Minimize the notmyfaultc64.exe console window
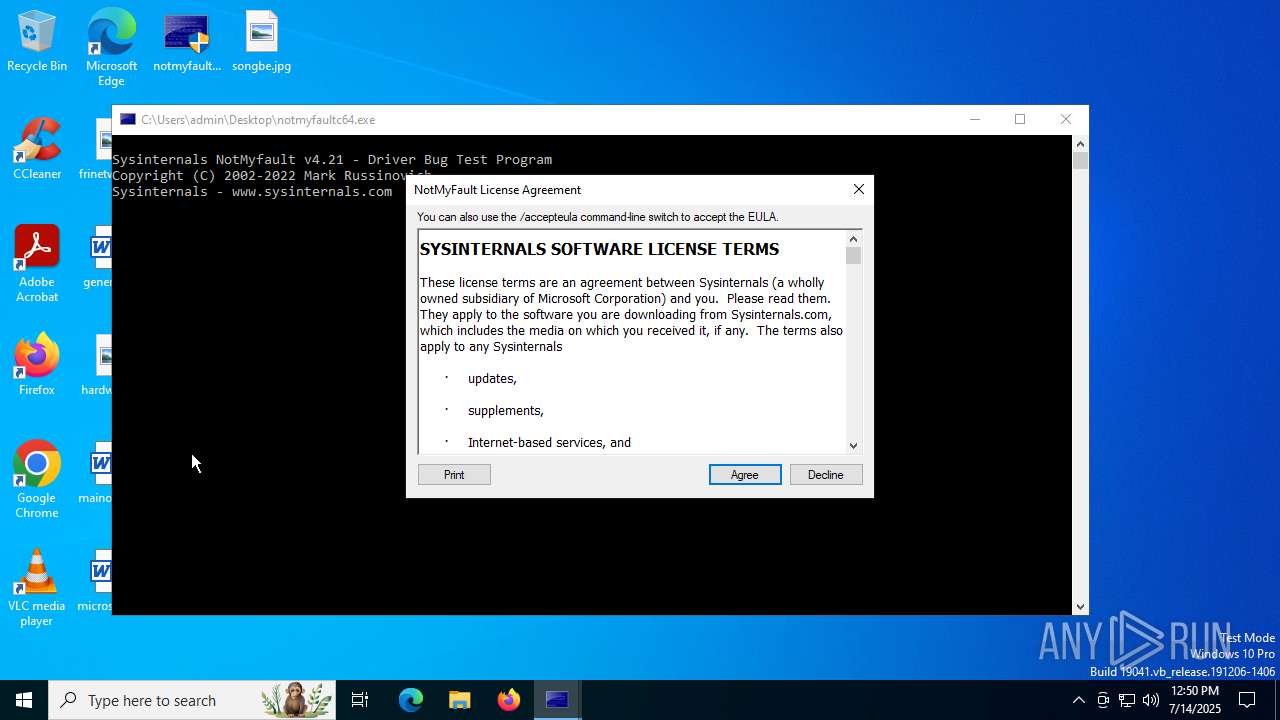Screen dimensions: 1280x720 tap(975, 119)
